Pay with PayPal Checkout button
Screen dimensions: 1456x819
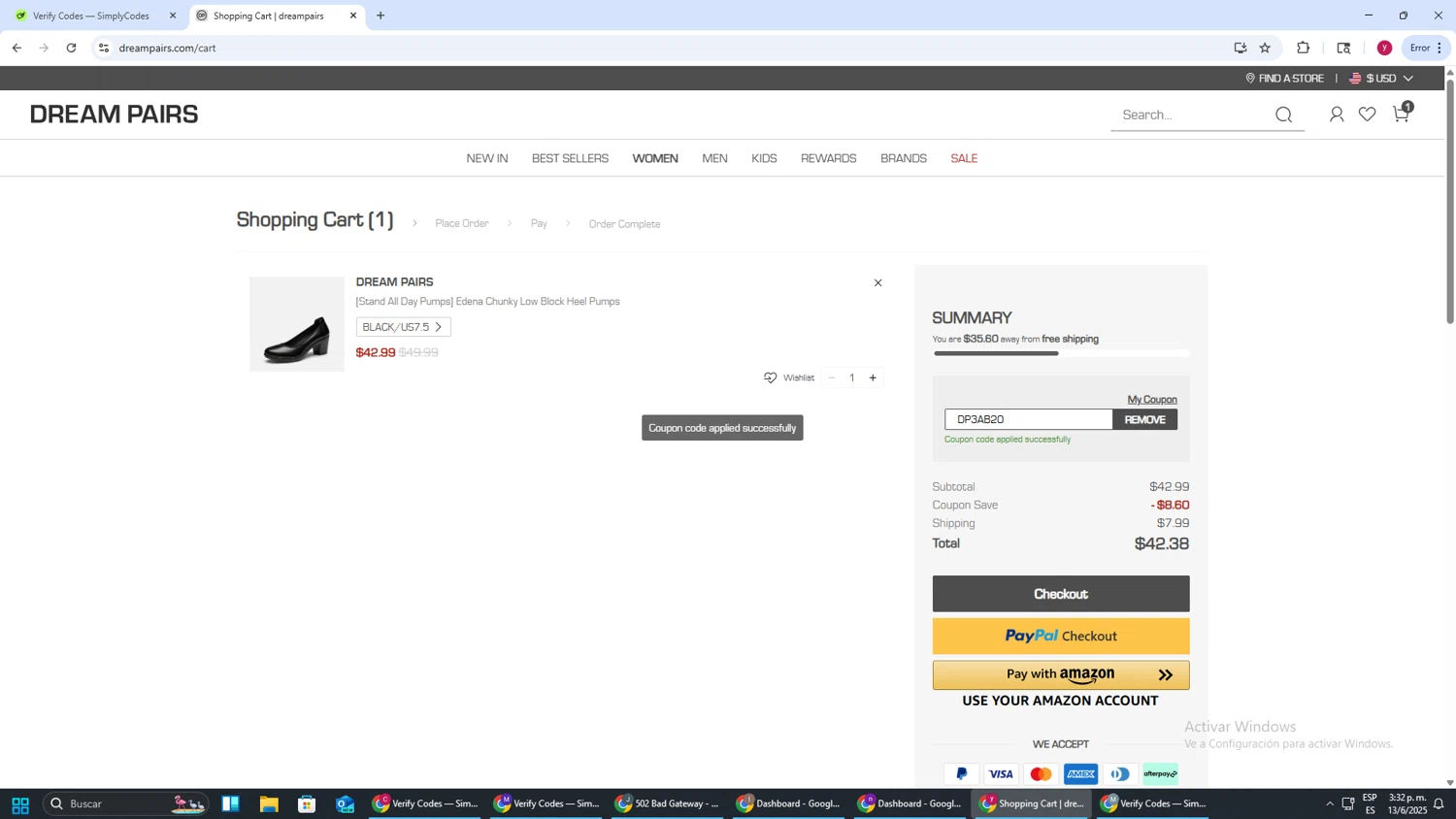click(x=1061, y=637)
